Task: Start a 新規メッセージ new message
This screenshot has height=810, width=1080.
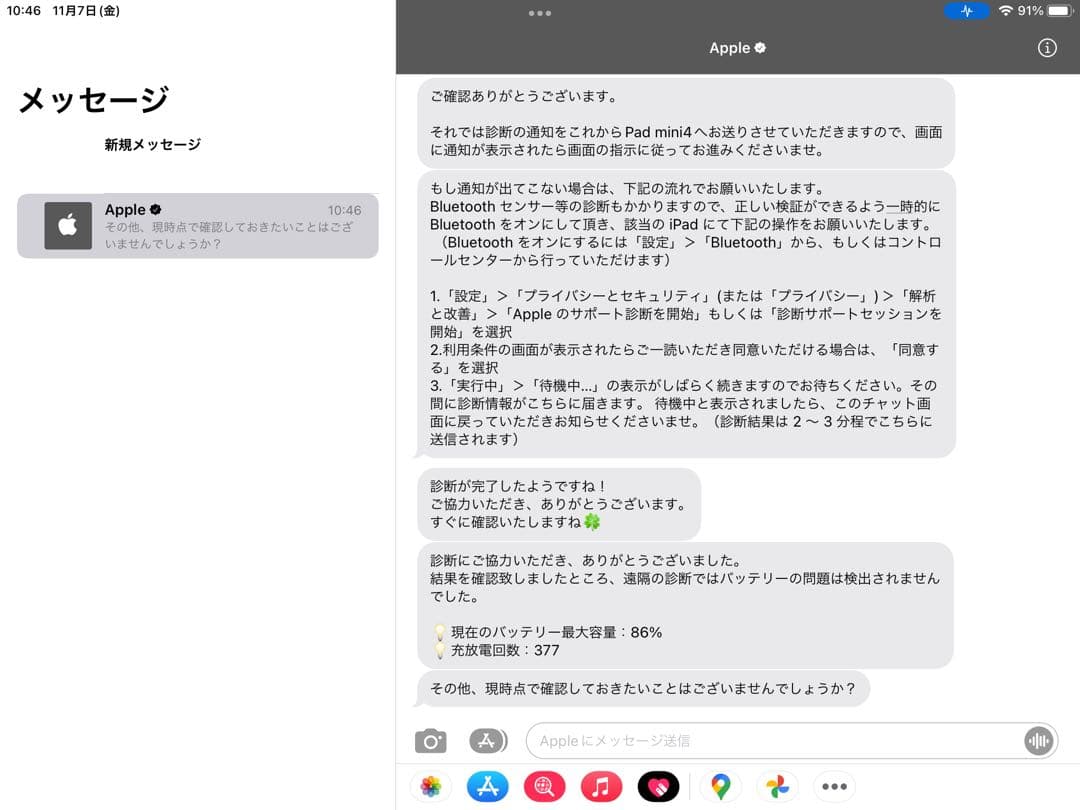Action: tap(153, 145)
